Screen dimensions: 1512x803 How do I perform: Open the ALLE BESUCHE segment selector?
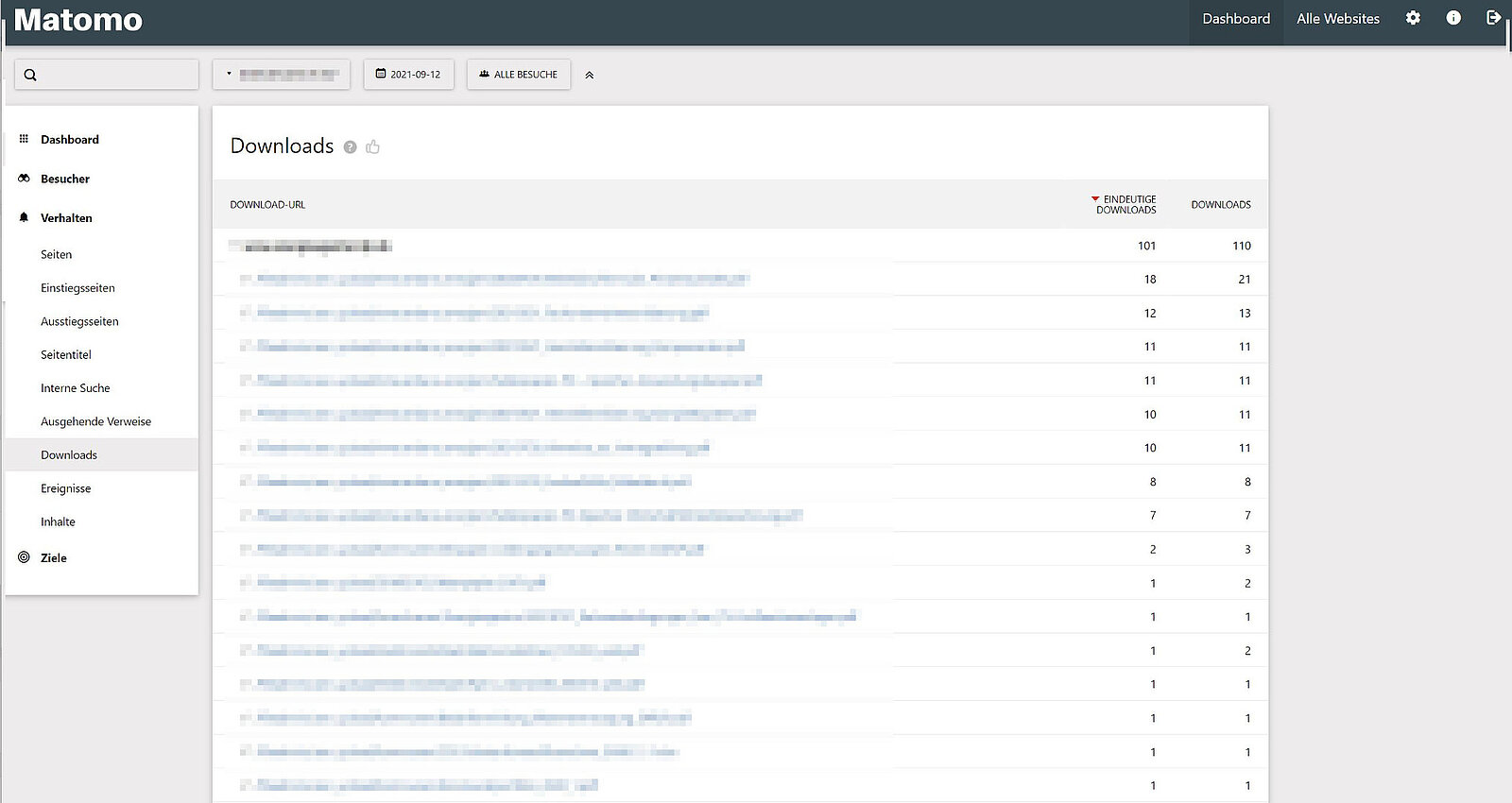pos(518,74)
